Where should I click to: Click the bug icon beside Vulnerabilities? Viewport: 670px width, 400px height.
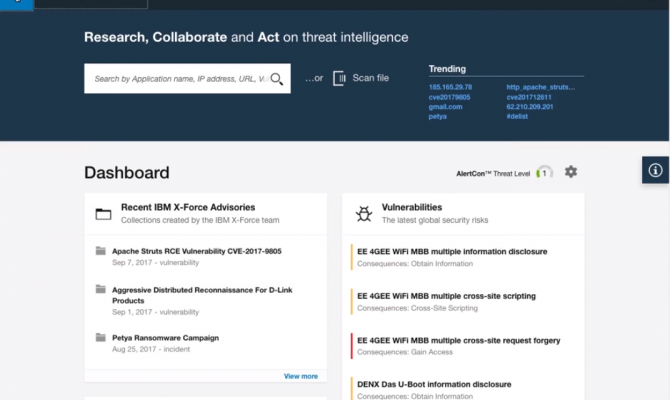coord(362,213)
